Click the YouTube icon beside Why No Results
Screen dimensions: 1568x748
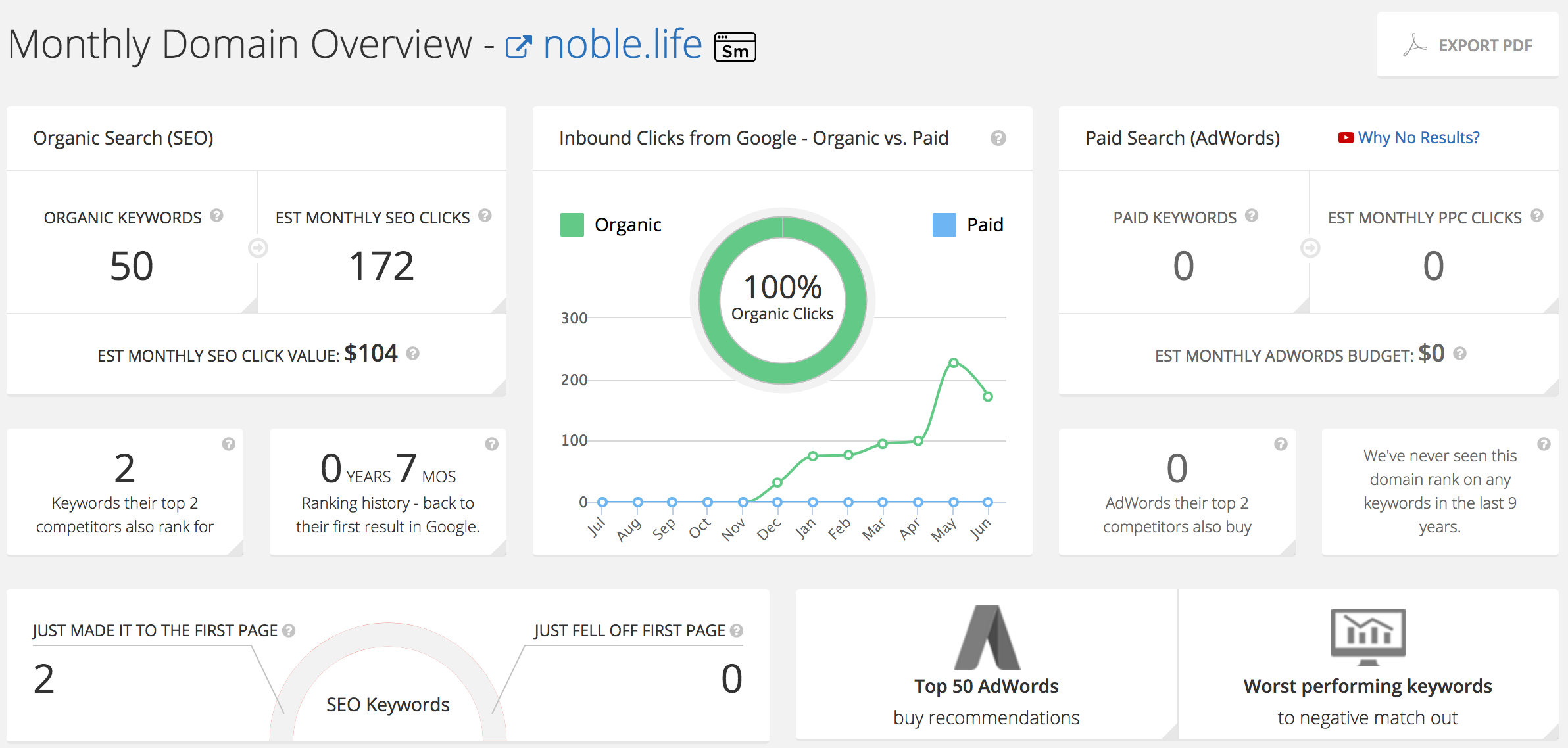tap(1346, 137)
